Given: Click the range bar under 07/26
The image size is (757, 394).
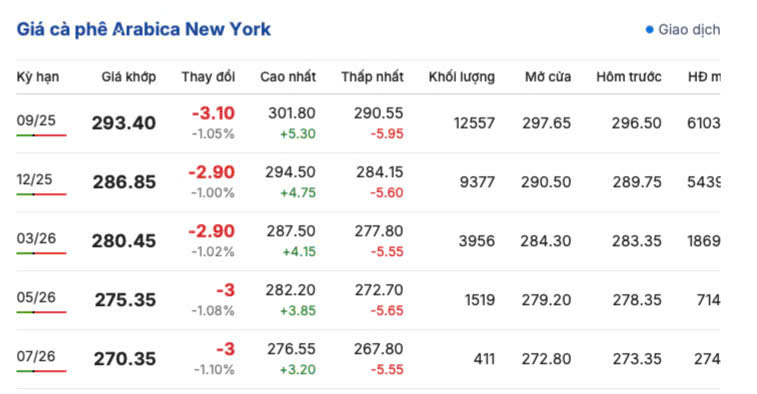Looking at the screenshot, I should (41, 371).
